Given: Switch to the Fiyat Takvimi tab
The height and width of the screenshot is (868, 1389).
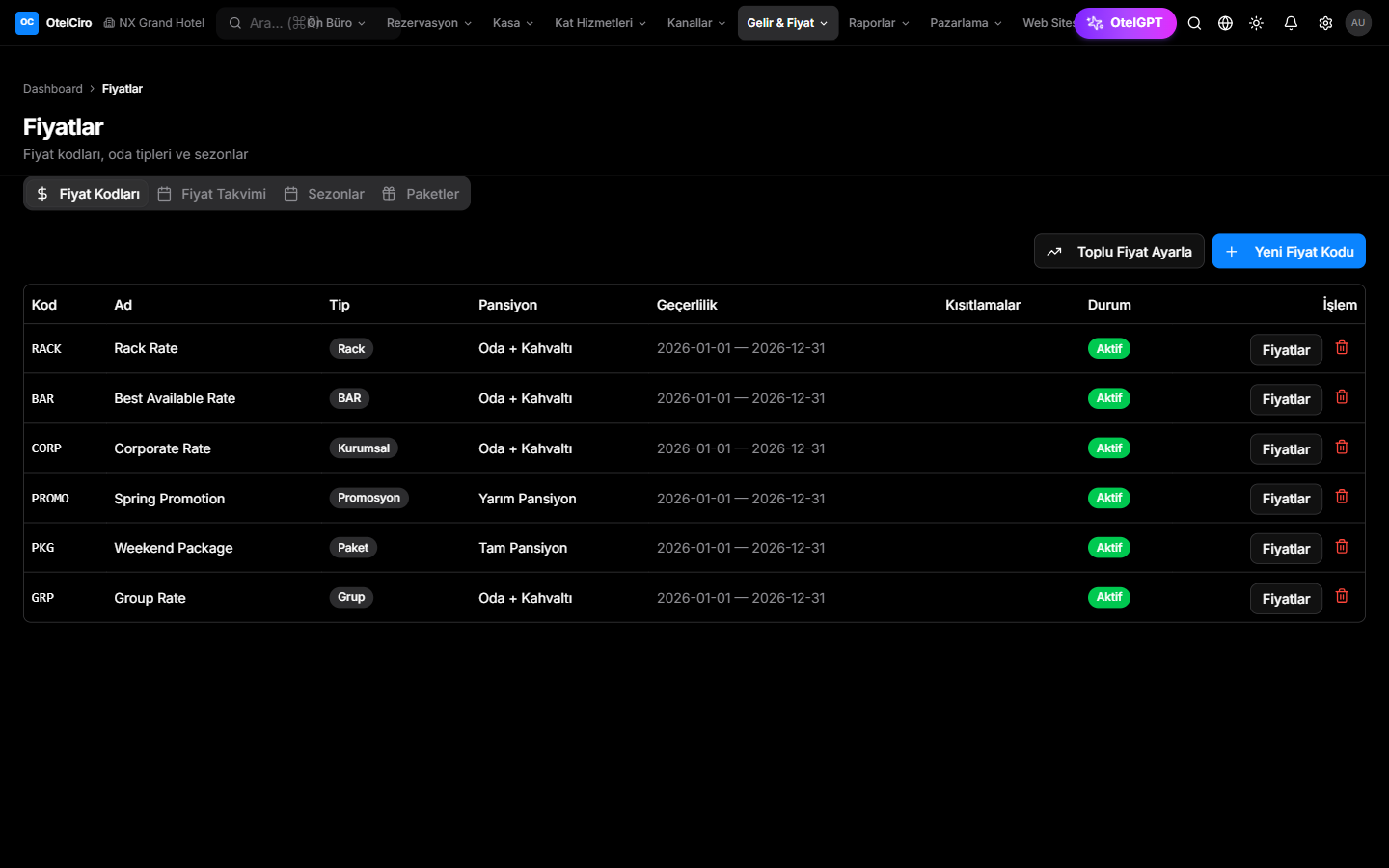Looking at the screenshot, I should 212,194.
